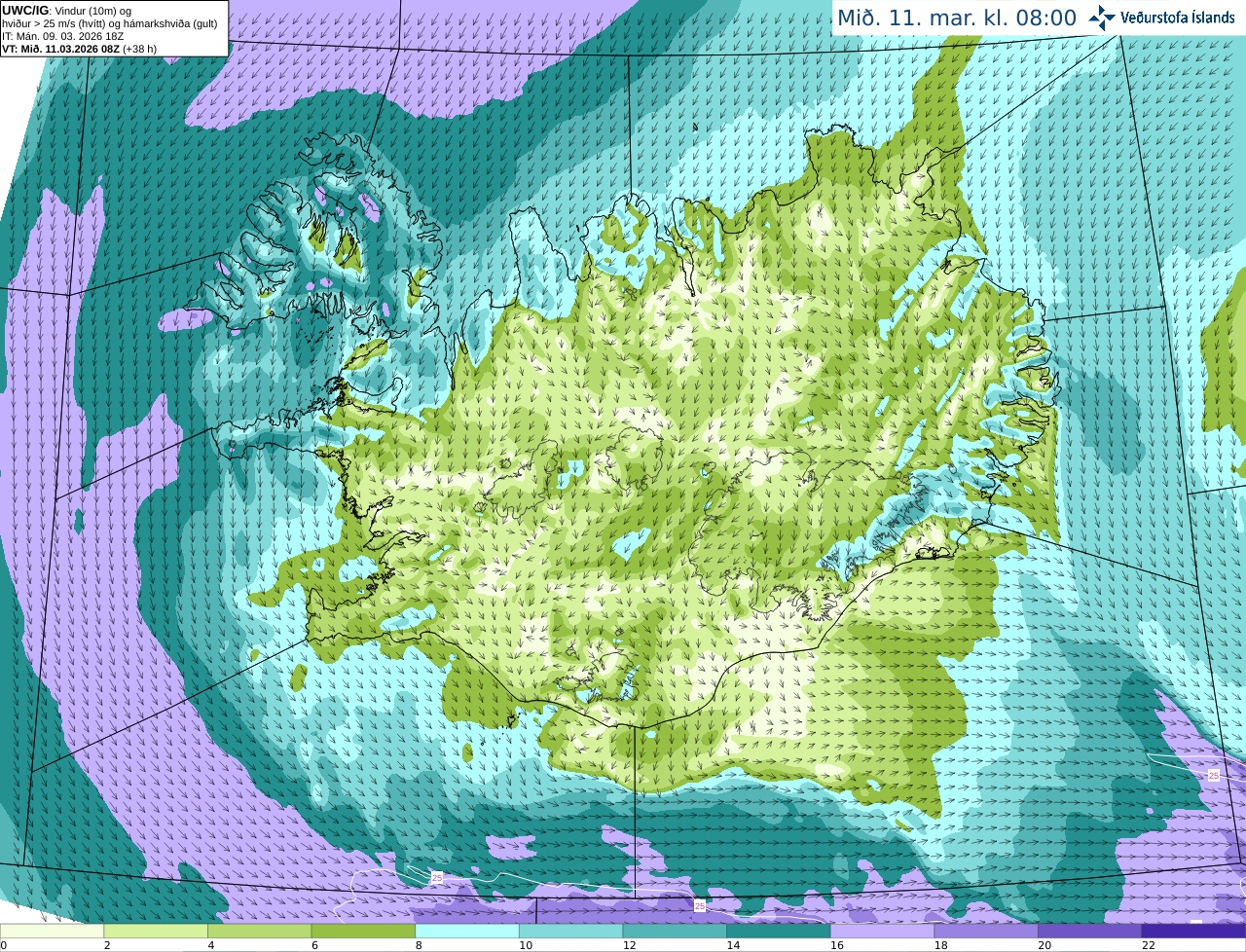The width and height of the screenshot is (1246, 952).
Task: Click the legend scale value '18'
Action: (941, 945)
